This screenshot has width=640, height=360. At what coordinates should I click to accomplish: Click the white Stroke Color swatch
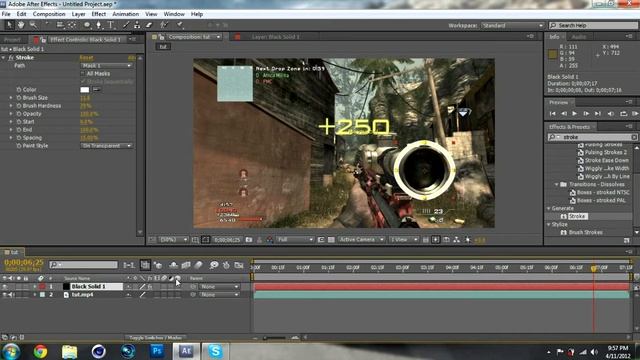coord(84,89)
